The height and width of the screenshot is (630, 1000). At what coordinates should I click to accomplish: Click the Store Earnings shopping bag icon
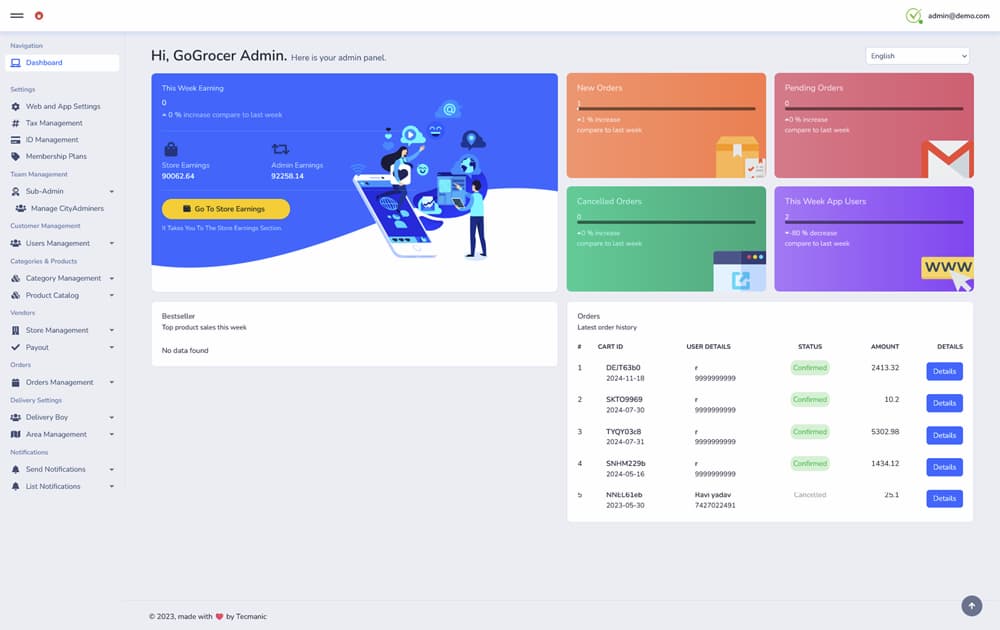click(171, 149)
